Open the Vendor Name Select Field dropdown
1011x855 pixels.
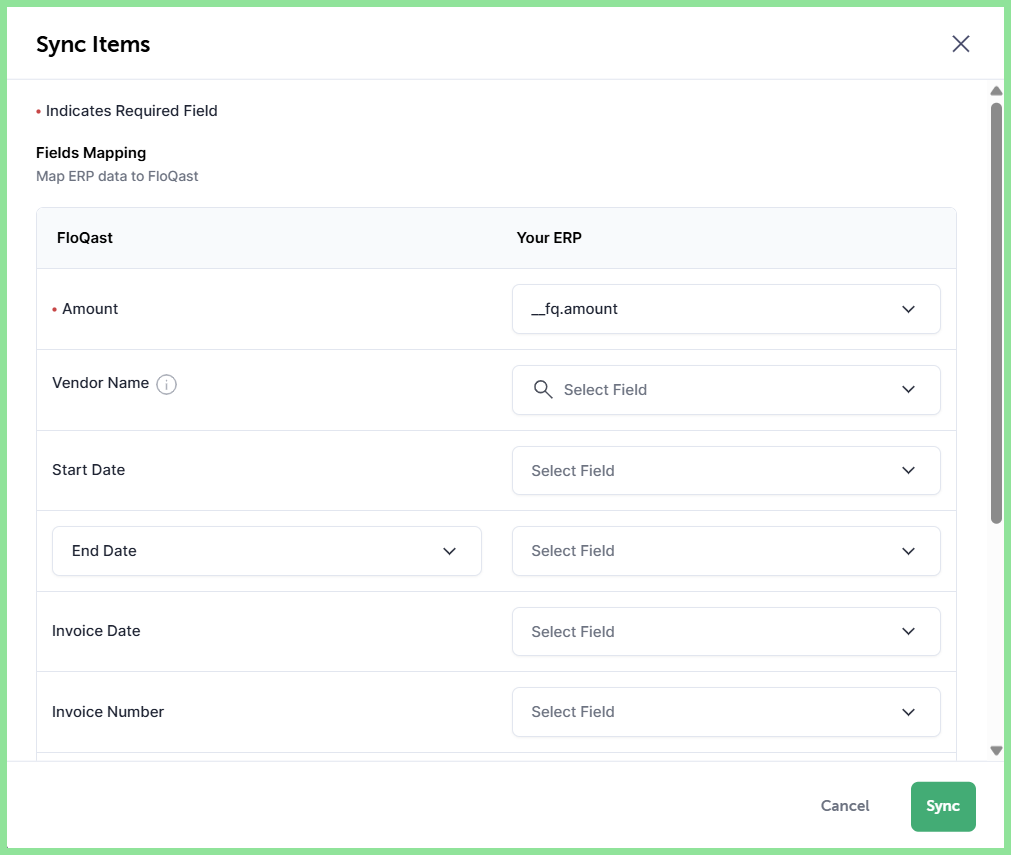726,389
